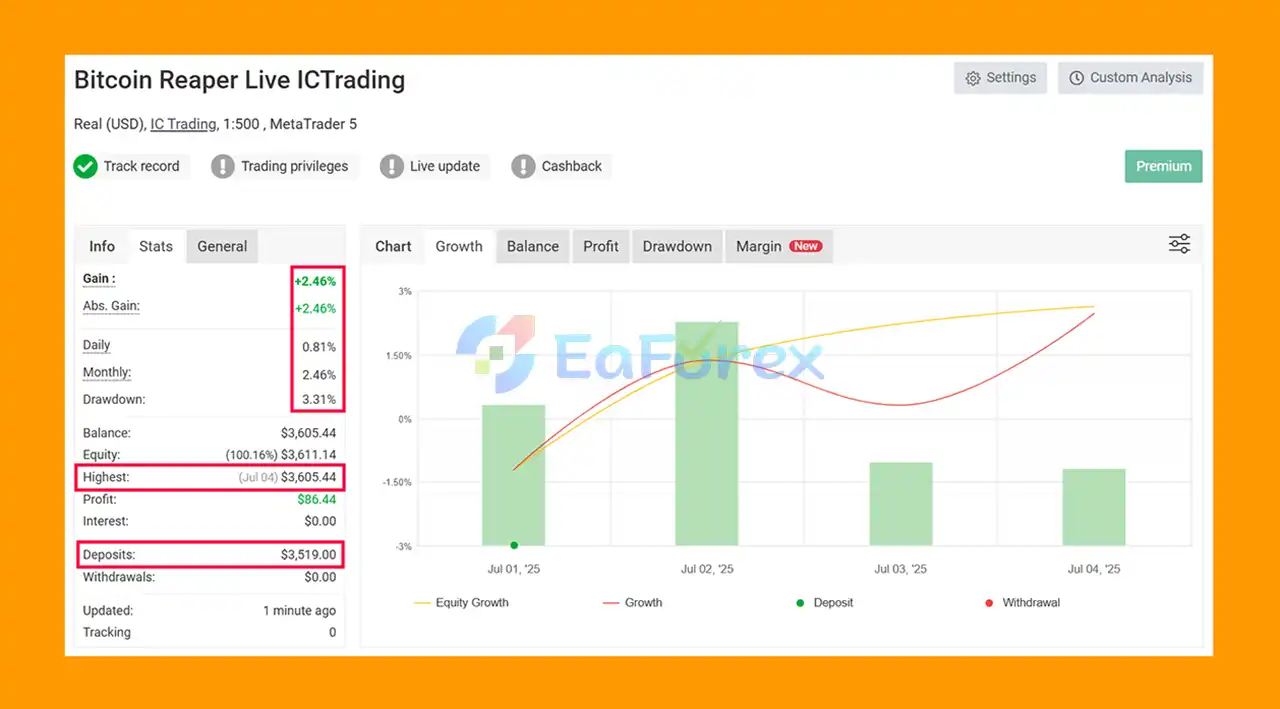Click the Gain label
Image resolution: width=1280 pixels, height=709 pixels.
(99, 279)
